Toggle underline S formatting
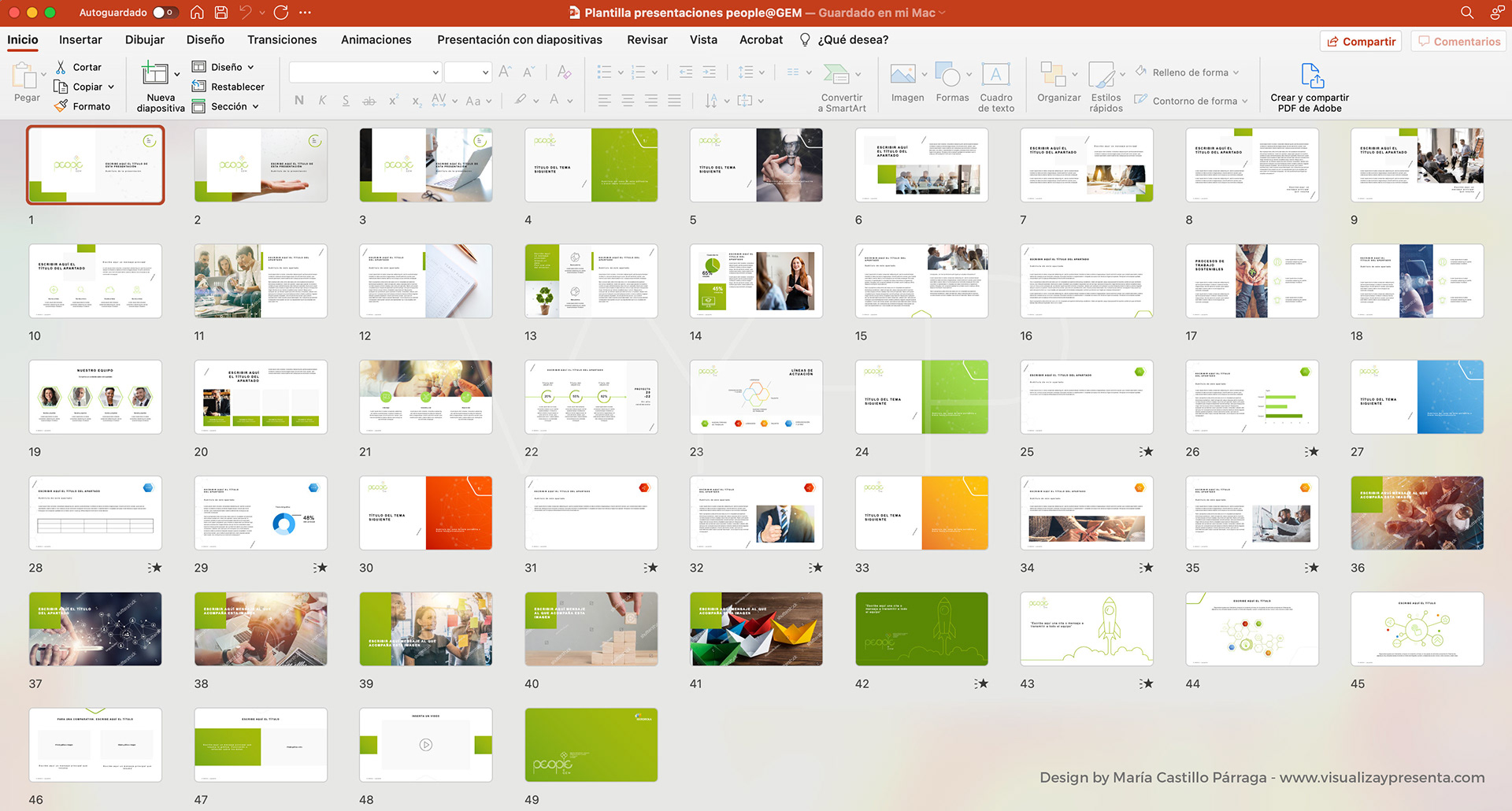This screenshot has height=811, width=1512. click(x=346, y=100)
